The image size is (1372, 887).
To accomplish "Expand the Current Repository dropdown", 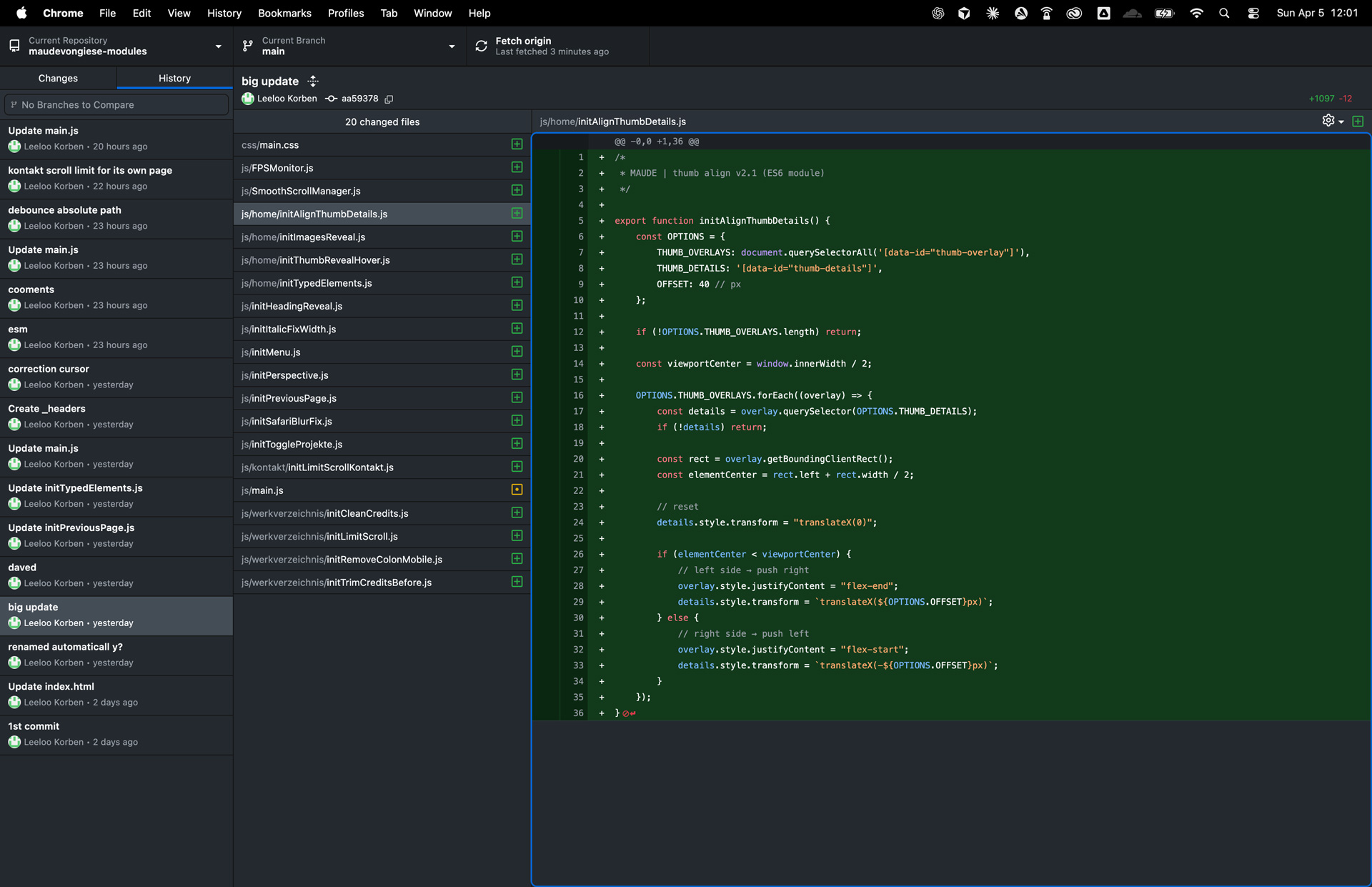I will click(218, 46).
